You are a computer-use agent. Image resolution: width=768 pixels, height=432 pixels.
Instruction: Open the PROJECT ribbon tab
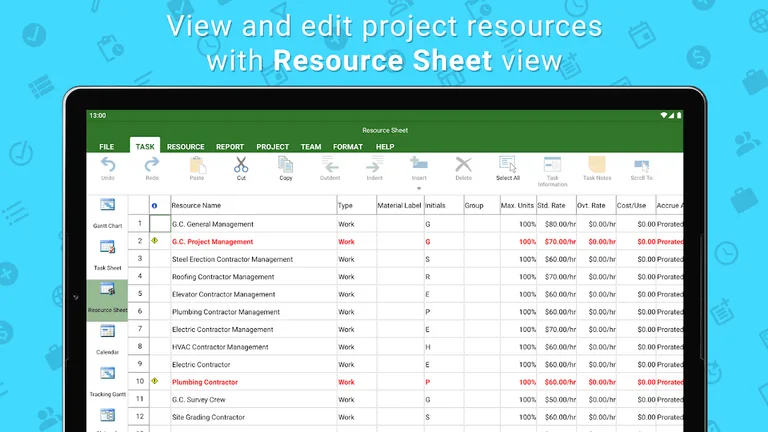pyautogui.click(x=272, y=146)
